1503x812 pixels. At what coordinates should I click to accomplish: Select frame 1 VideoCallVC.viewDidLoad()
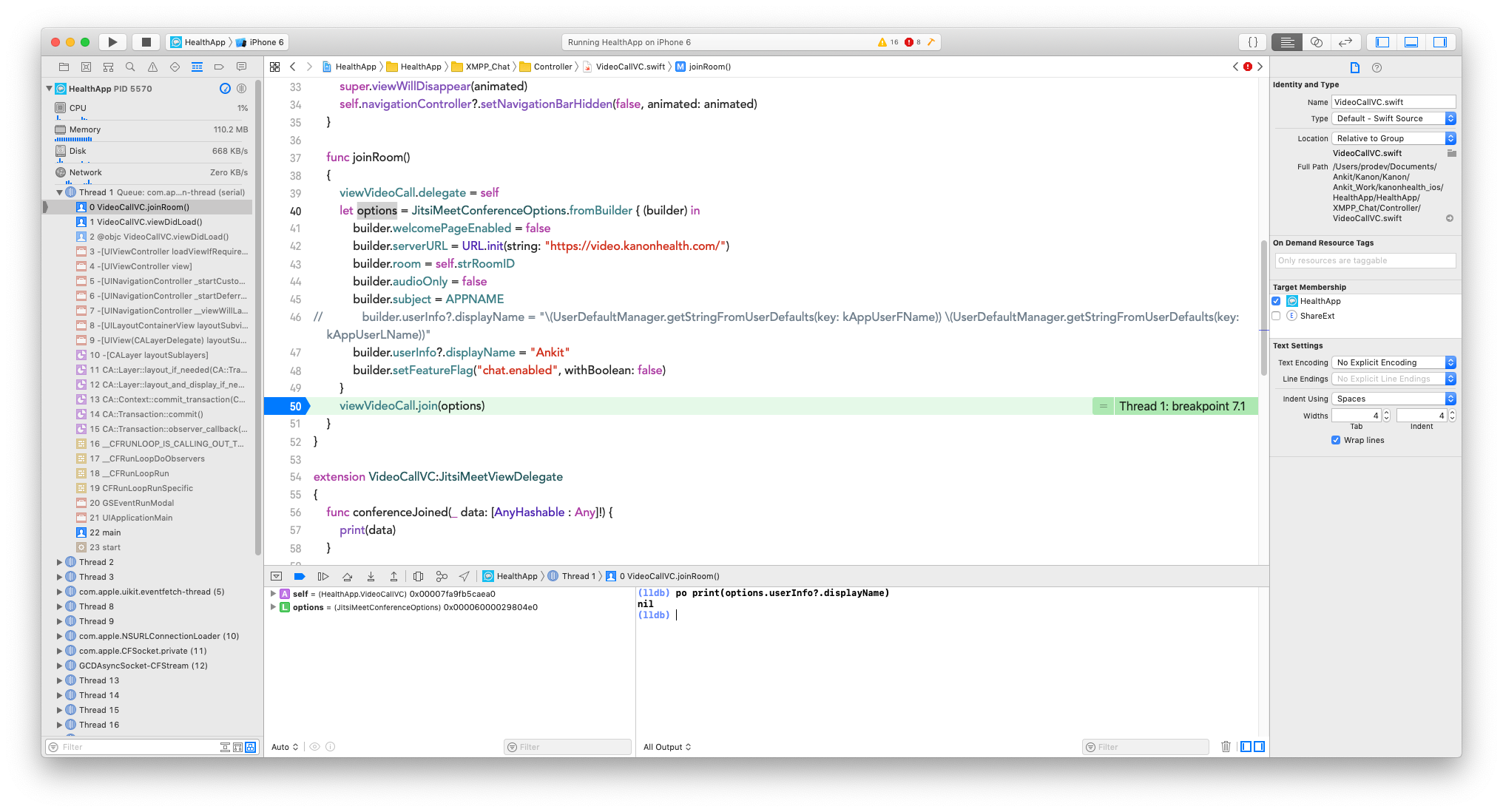[x=146, y=222]
